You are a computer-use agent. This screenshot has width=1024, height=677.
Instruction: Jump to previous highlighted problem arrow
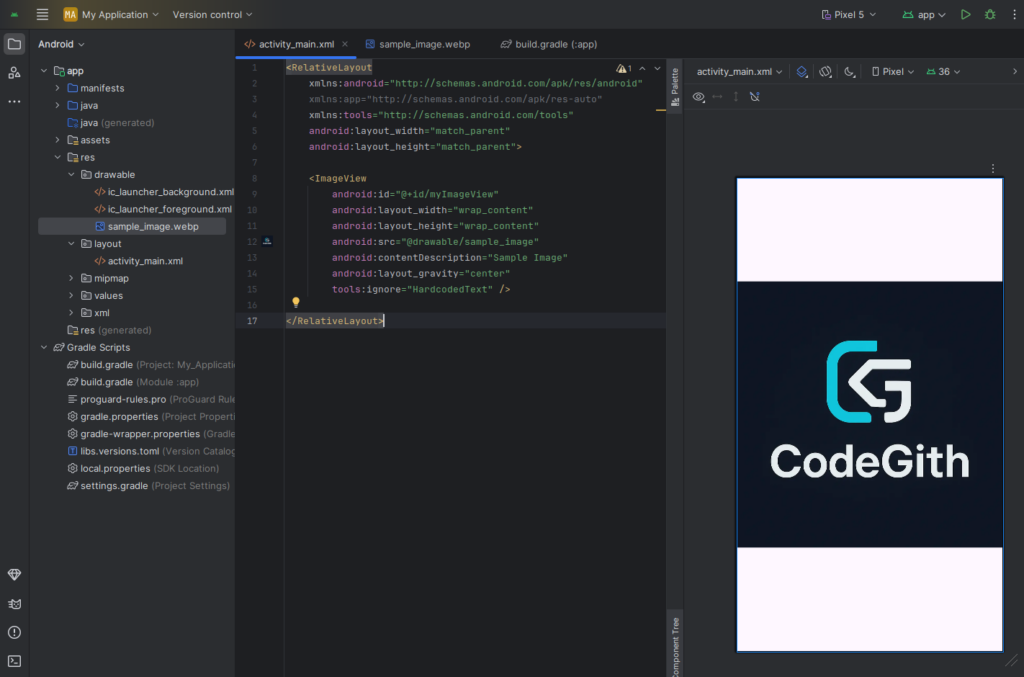click(x=643, y=68)
